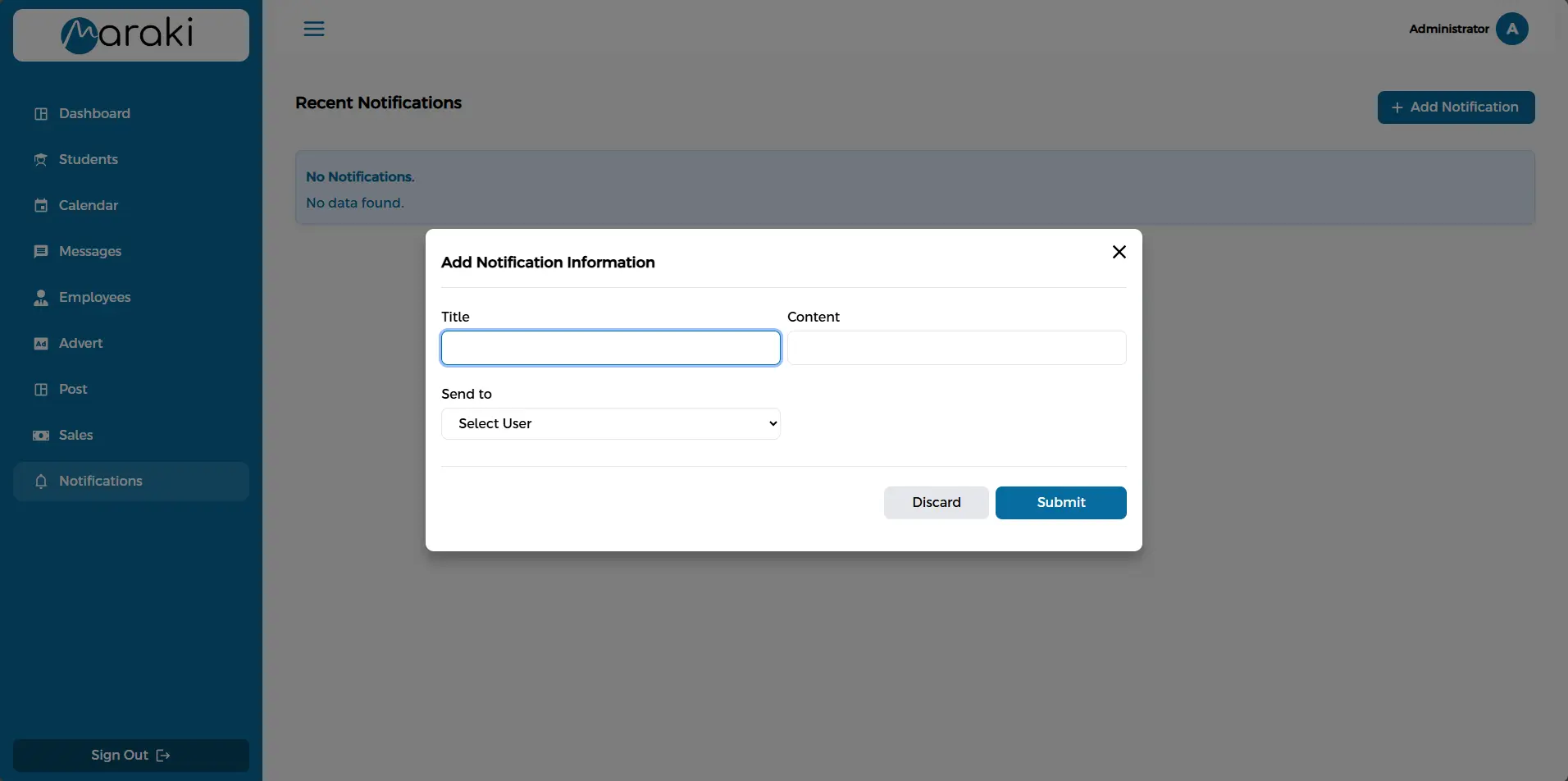
Task: Click the Students graduation icon
Action: click(41, 160)
